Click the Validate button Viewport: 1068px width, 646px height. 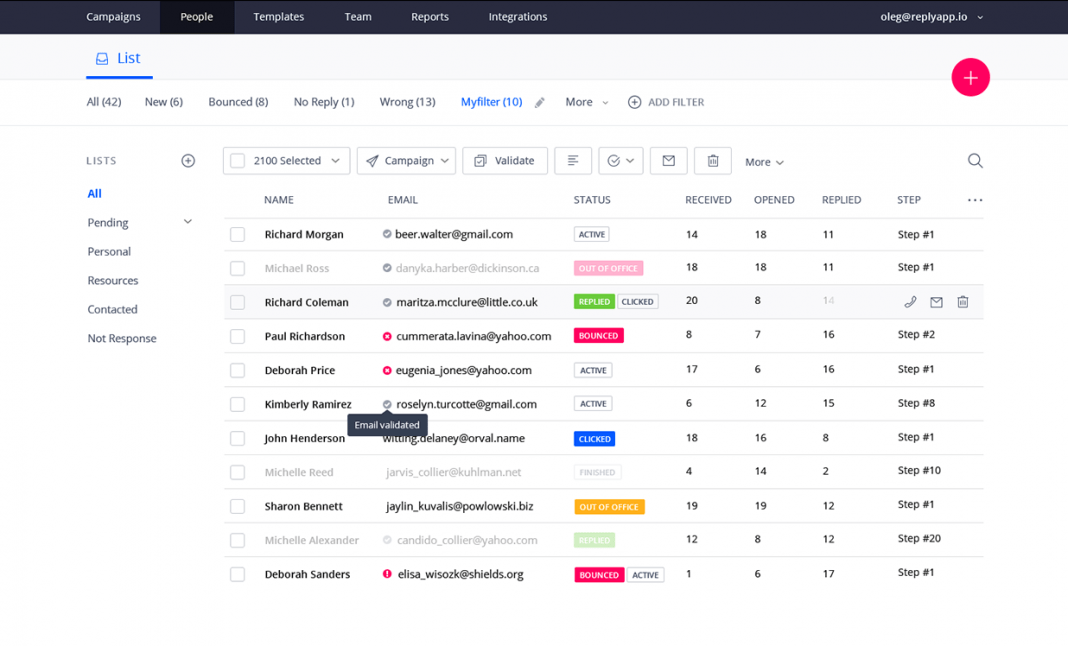click(x=505, y=161)
